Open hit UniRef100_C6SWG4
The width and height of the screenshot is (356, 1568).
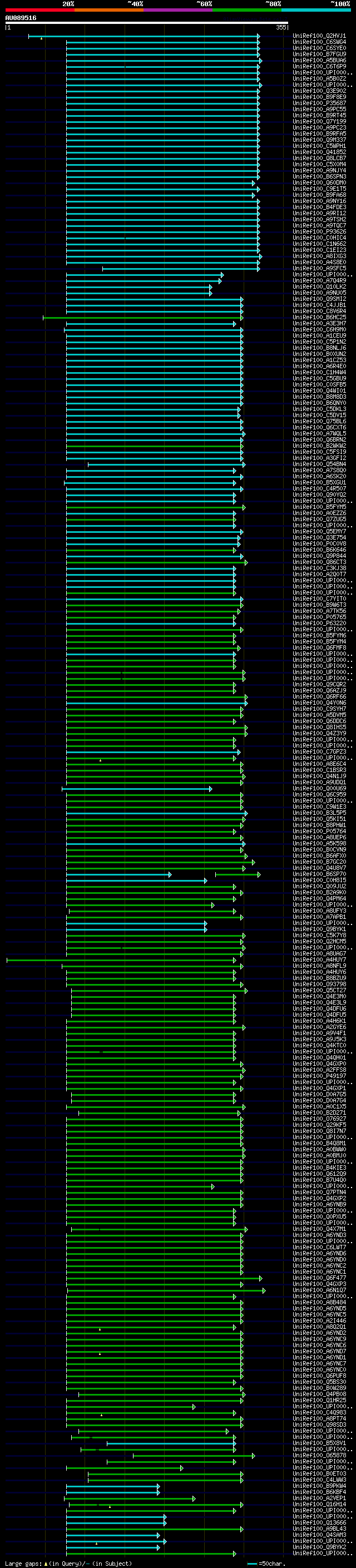(x=319, y=42)
